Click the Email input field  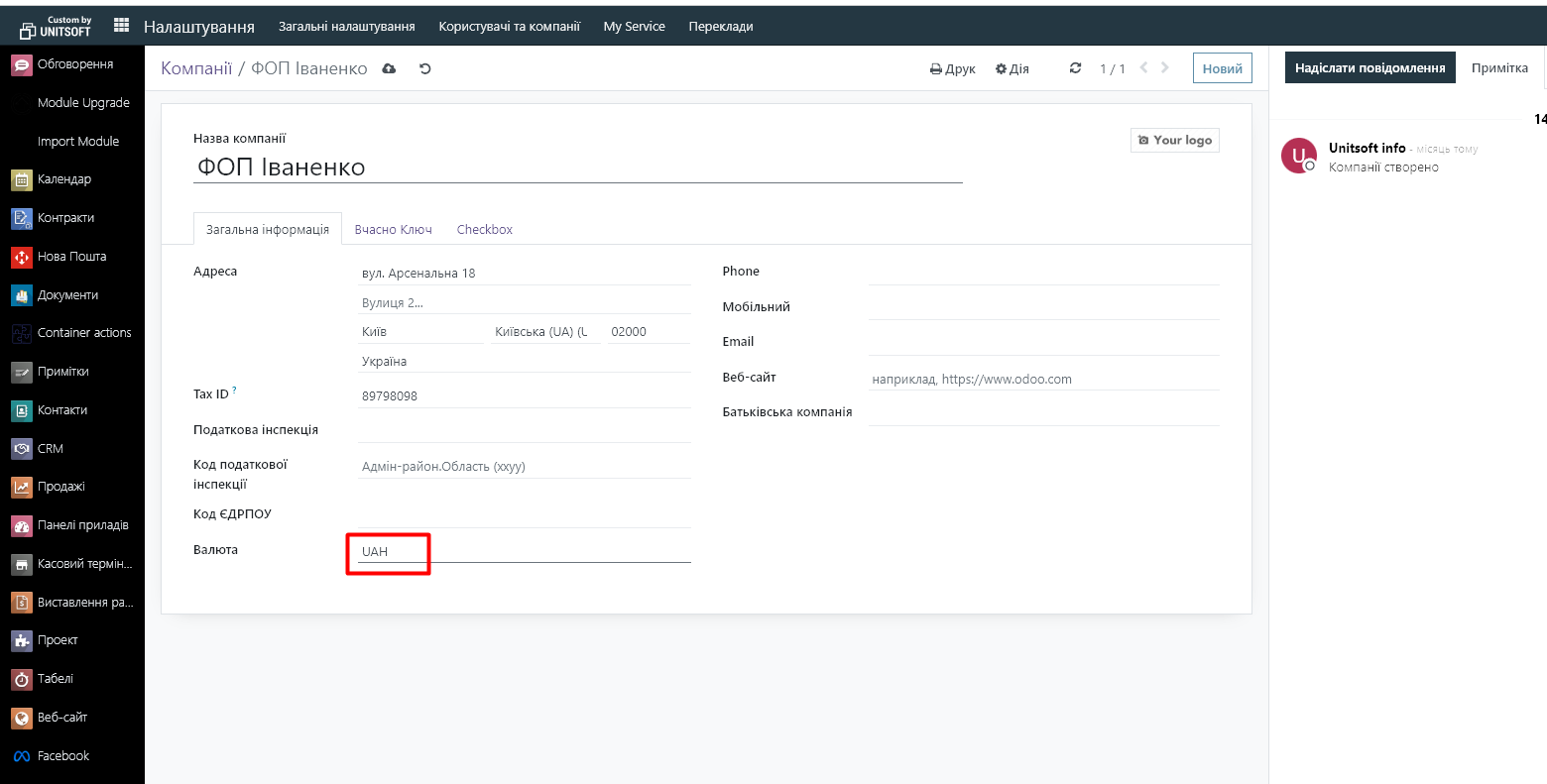click(x=1043, y=342)
